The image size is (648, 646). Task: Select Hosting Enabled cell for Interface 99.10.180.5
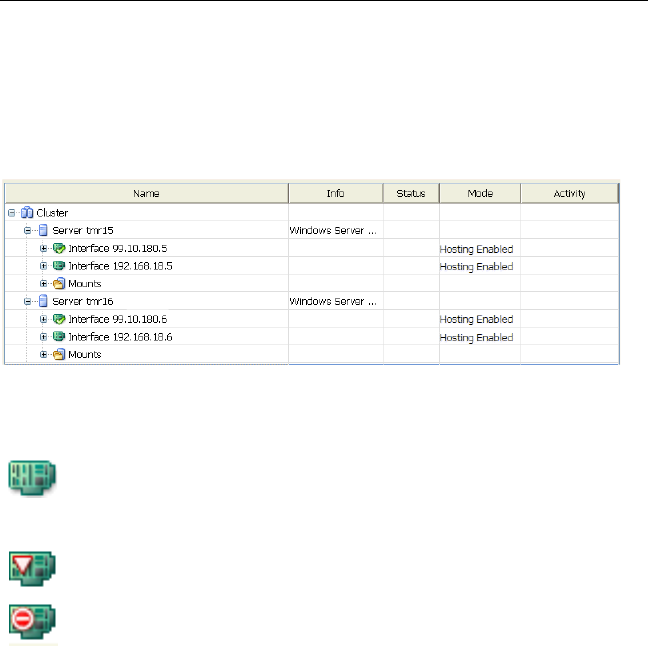pyautogui.click(x=477, y=249)
